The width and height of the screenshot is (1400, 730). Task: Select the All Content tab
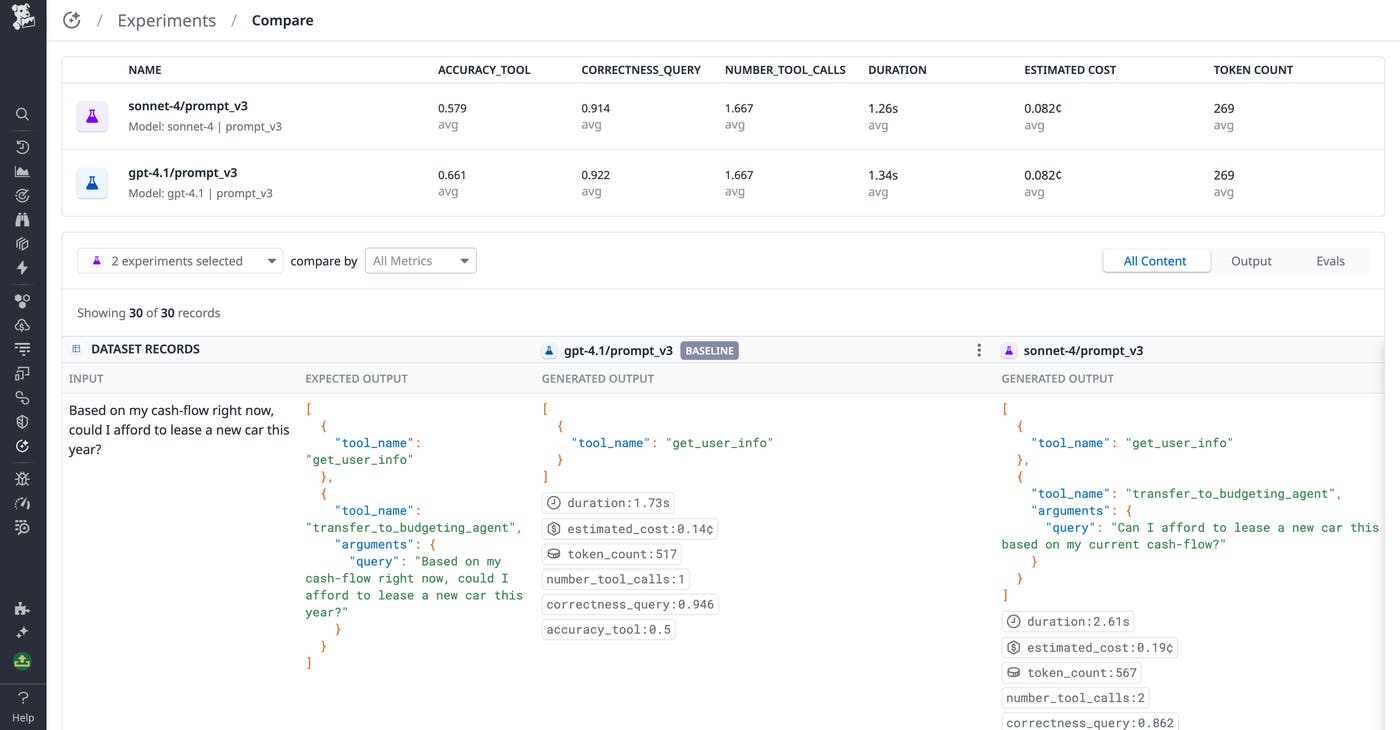coord(1155,261)
